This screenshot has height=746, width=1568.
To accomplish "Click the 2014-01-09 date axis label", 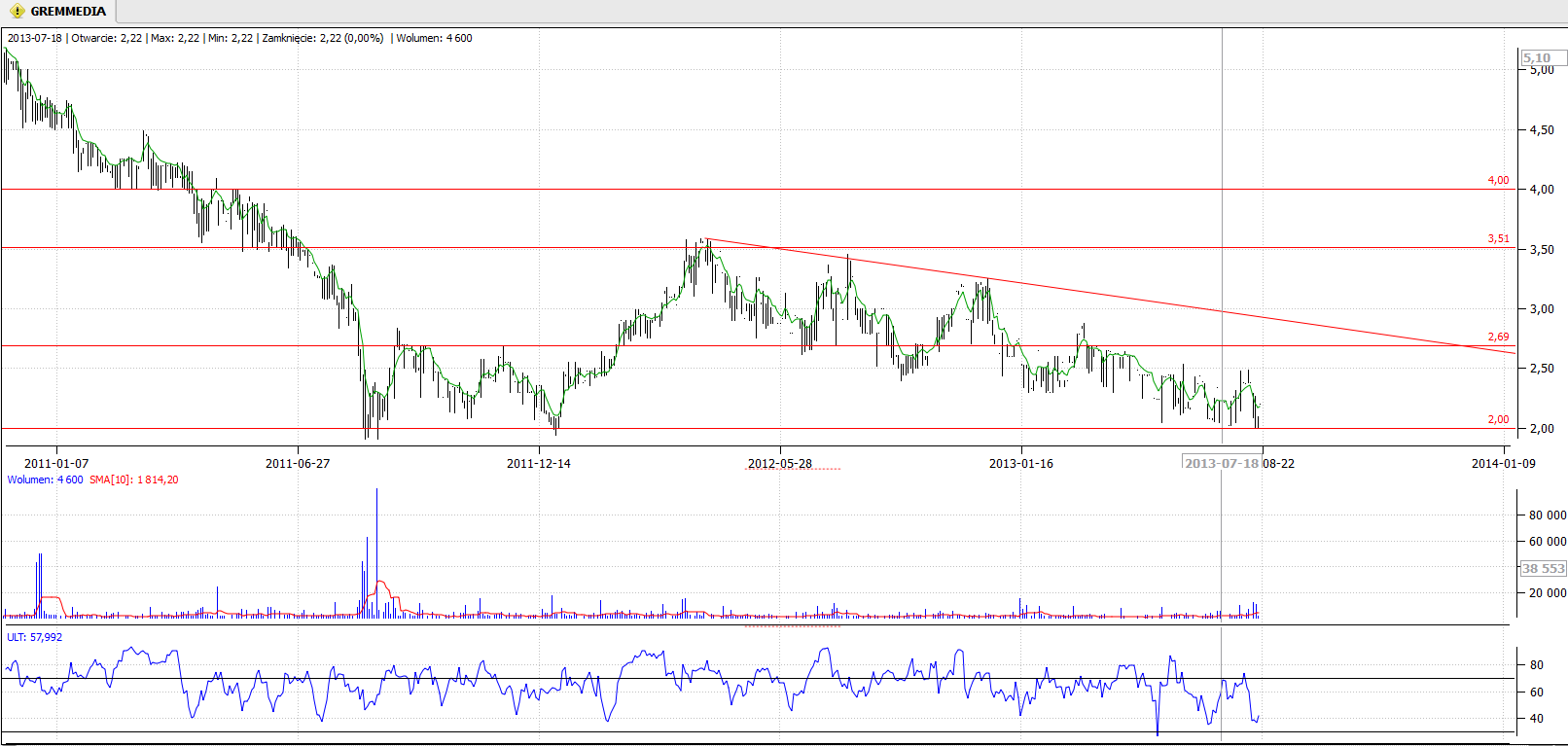I will (x=1504, y=463).
